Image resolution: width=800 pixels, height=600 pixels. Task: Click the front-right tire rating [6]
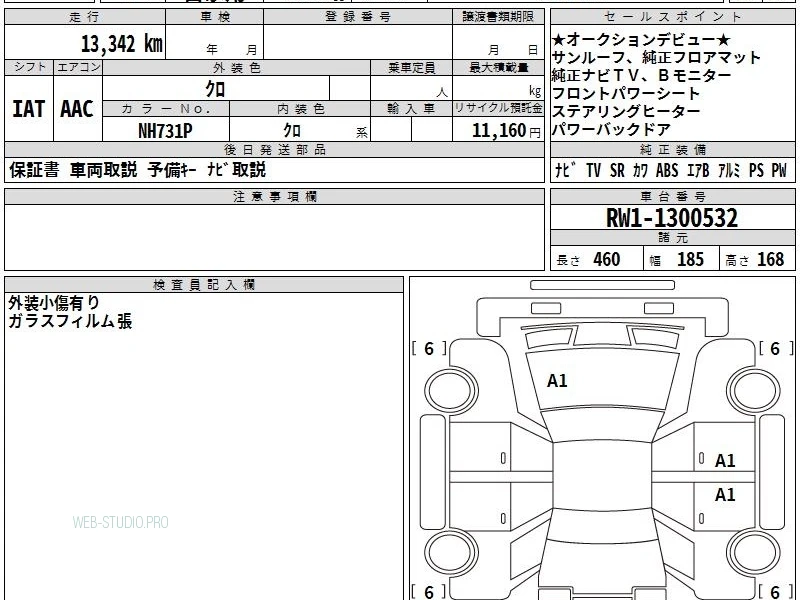pos(775,348)
